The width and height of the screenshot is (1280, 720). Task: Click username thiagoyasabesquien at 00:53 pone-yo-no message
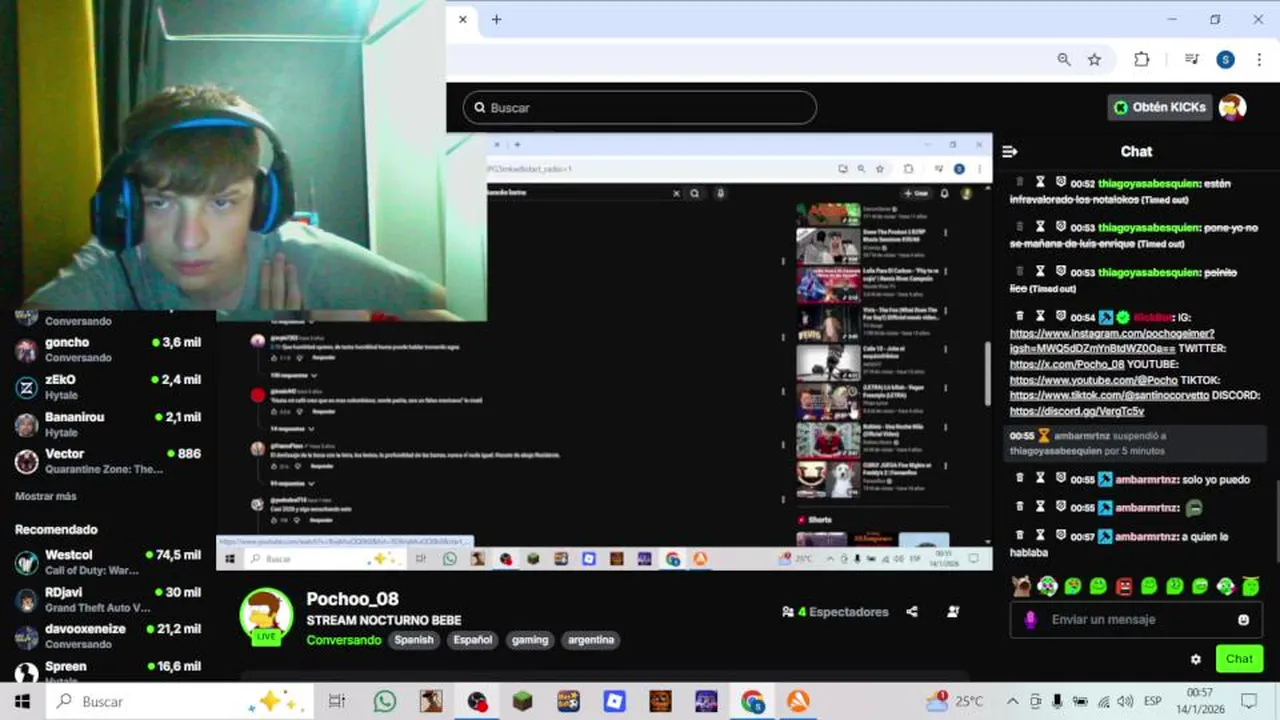click(x=1150, y=228)
